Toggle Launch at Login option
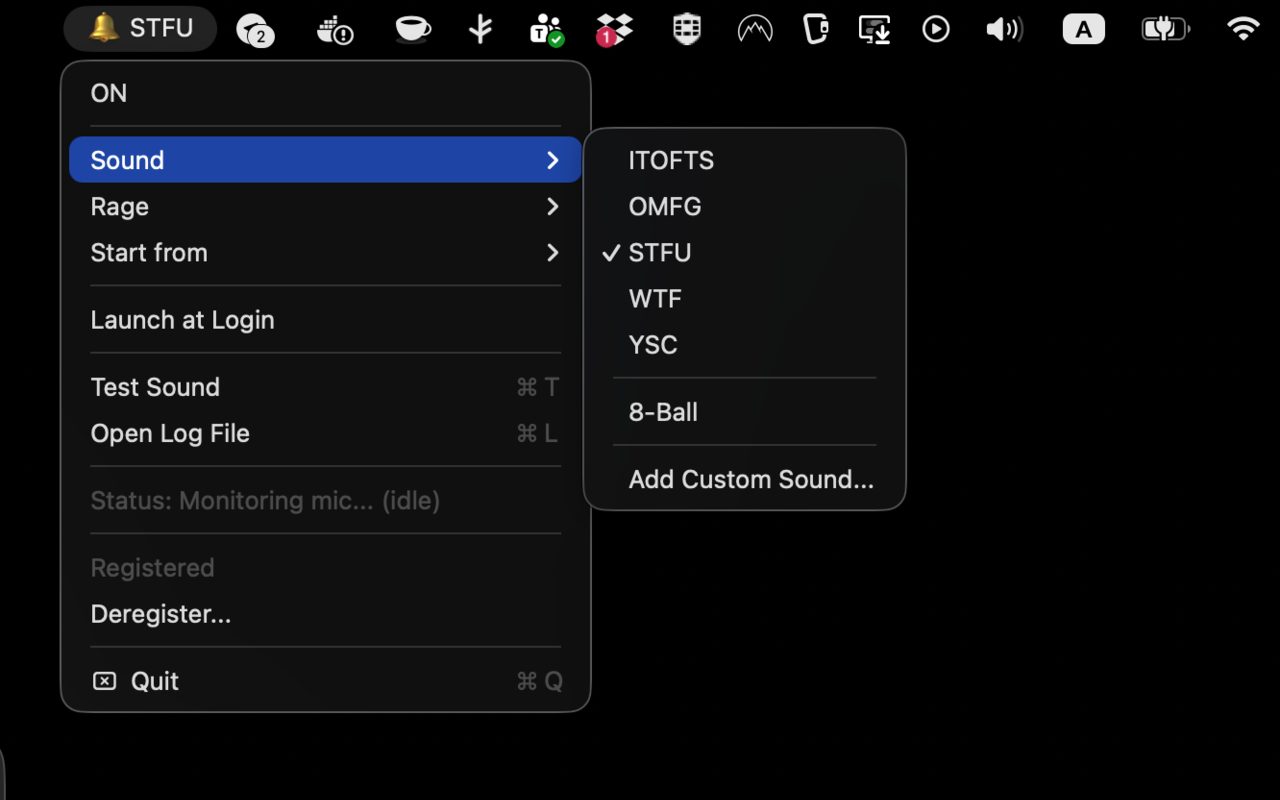 [x=182, y=320]
